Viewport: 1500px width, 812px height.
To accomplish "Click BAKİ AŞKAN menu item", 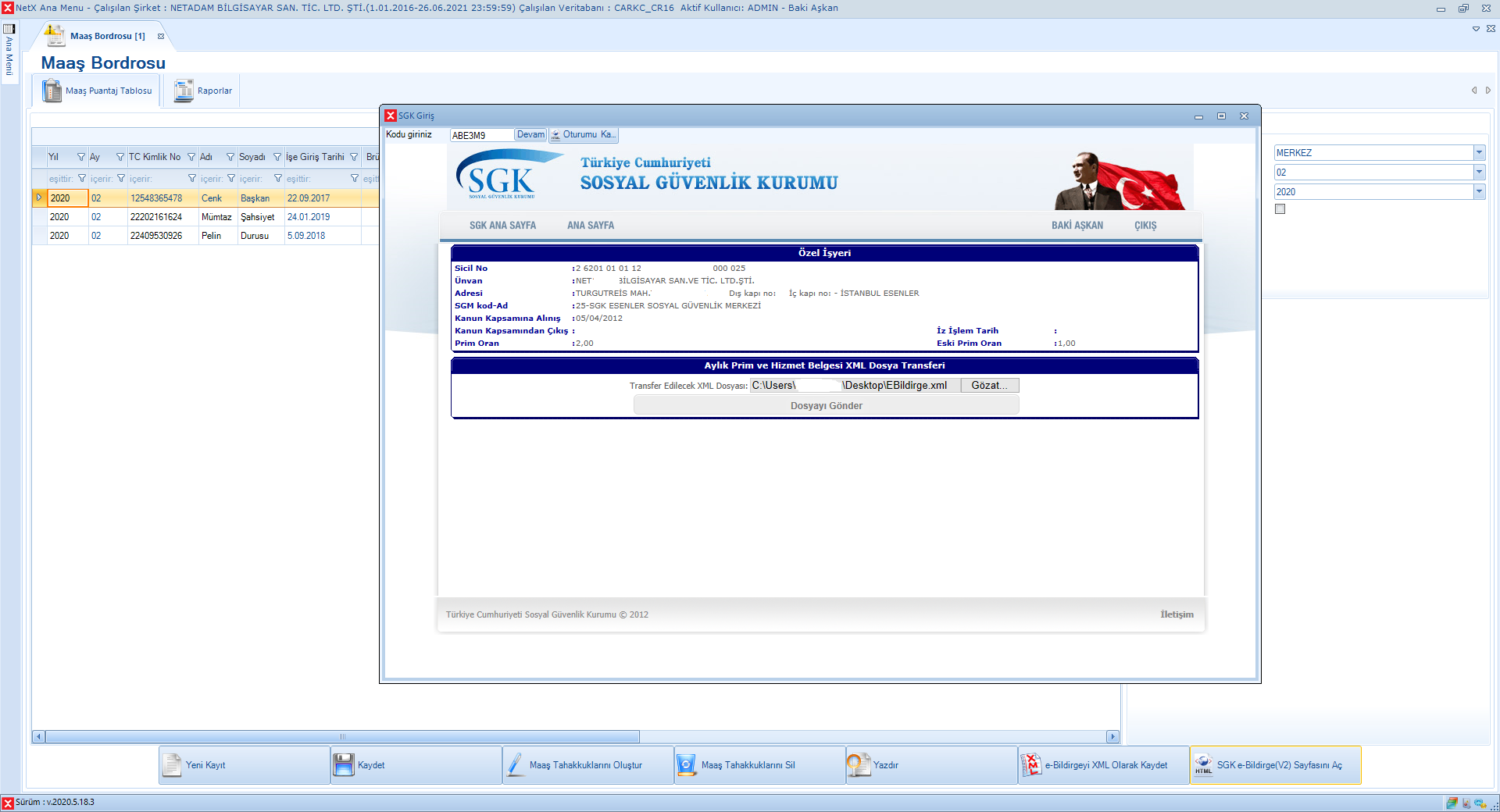I will tap(1077, 226).
